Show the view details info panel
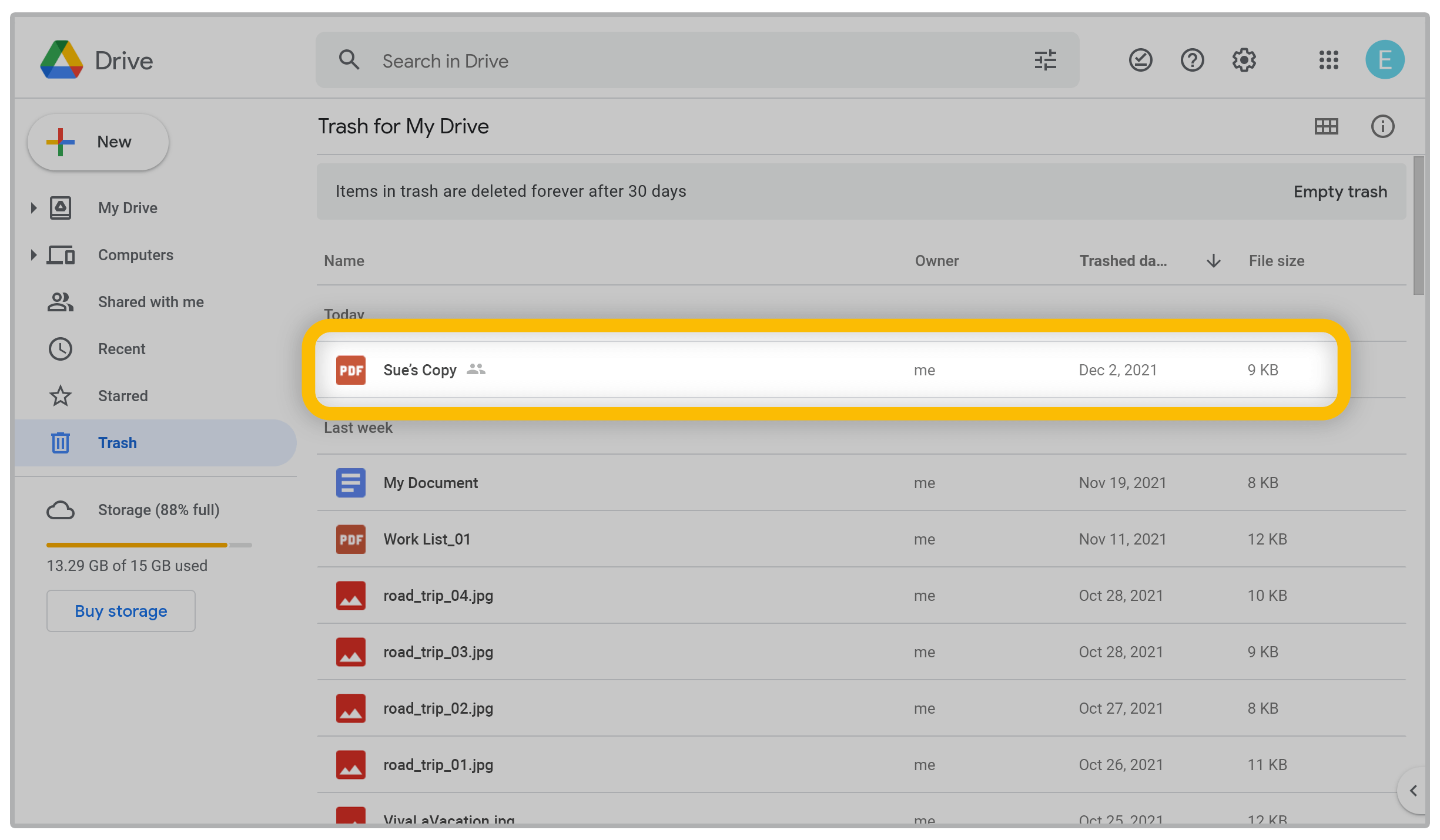Screen dimensions: 1440x840 tap(1382, 126)
